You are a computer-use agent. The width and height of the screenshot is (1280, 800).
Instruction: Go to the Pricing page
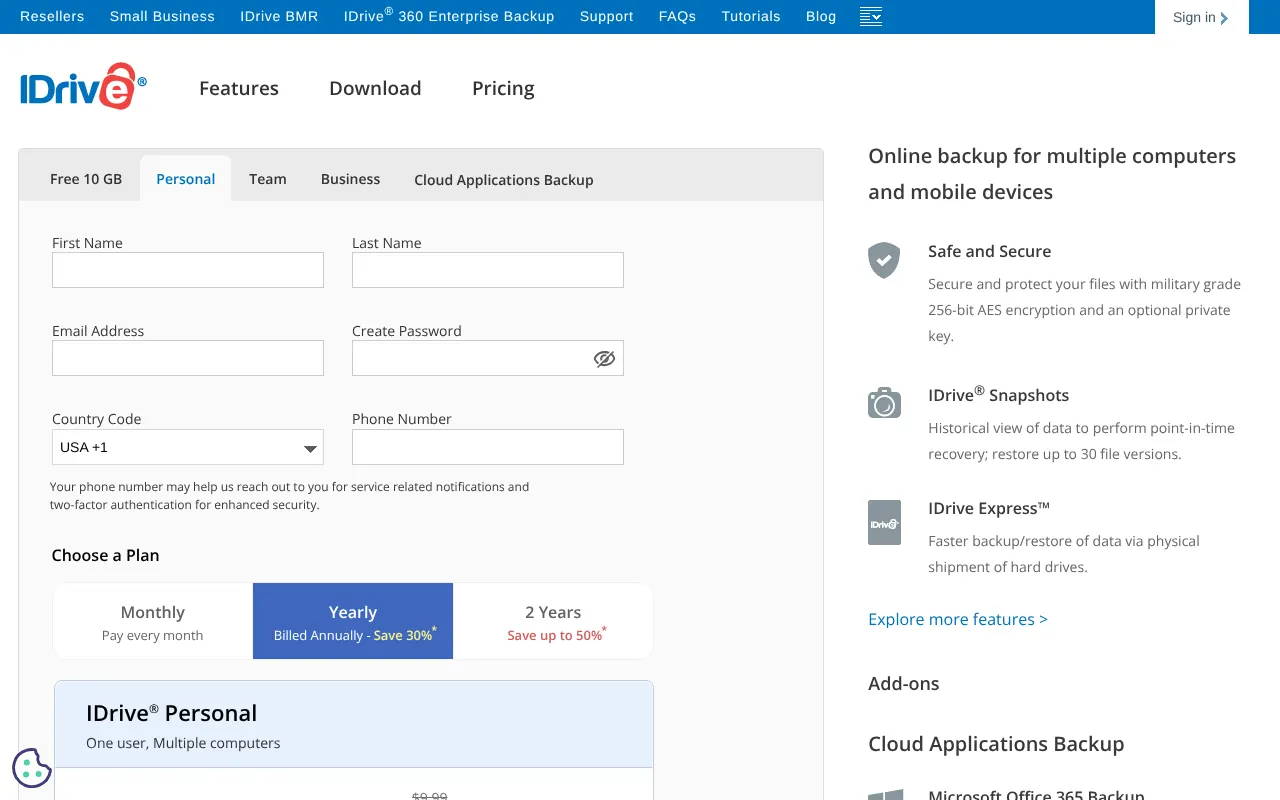point(503,88)
